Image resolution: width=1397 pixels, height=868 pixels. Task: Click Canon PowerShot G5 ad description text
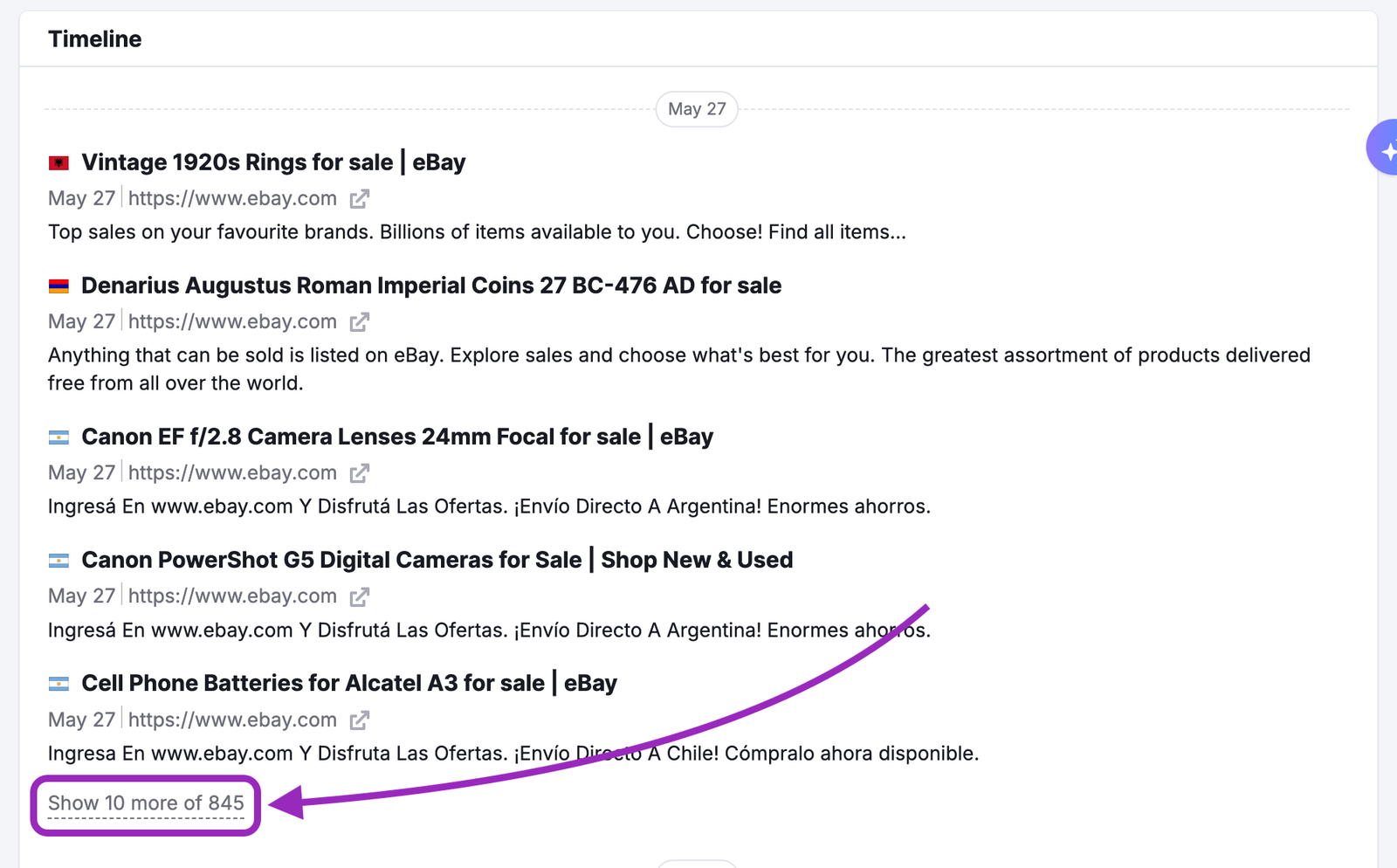coord(489,630)
